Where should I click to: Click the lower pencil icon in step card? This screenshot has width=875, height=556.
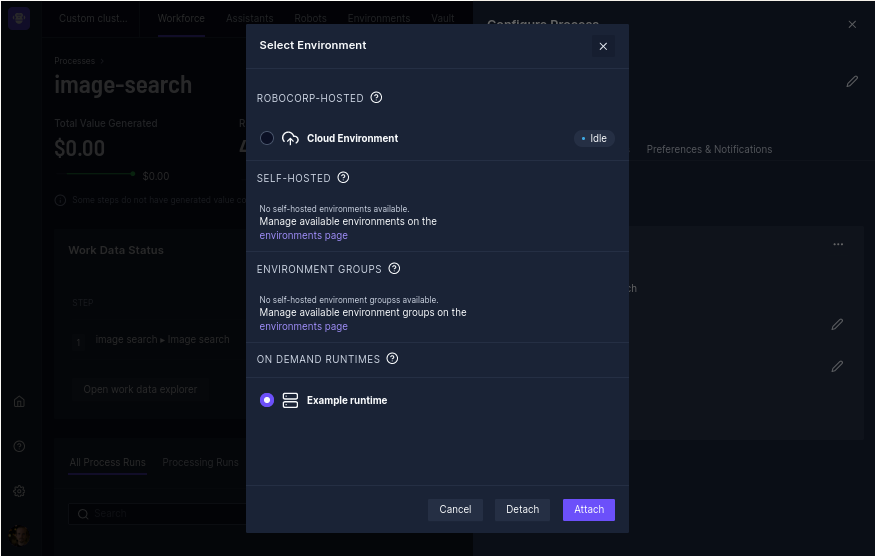point(837,366)
